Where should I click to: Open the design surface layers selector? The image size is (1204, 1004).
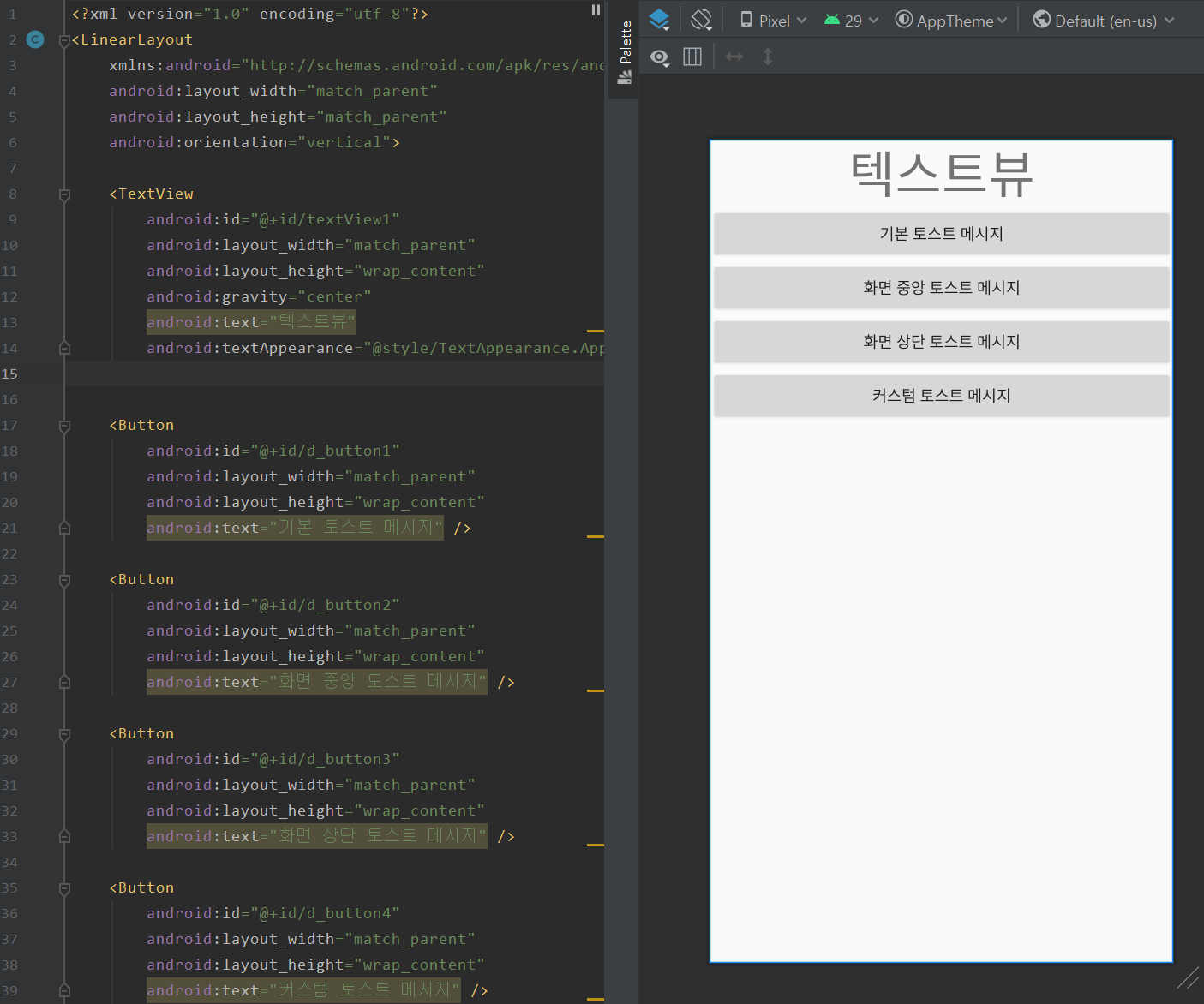659,20
